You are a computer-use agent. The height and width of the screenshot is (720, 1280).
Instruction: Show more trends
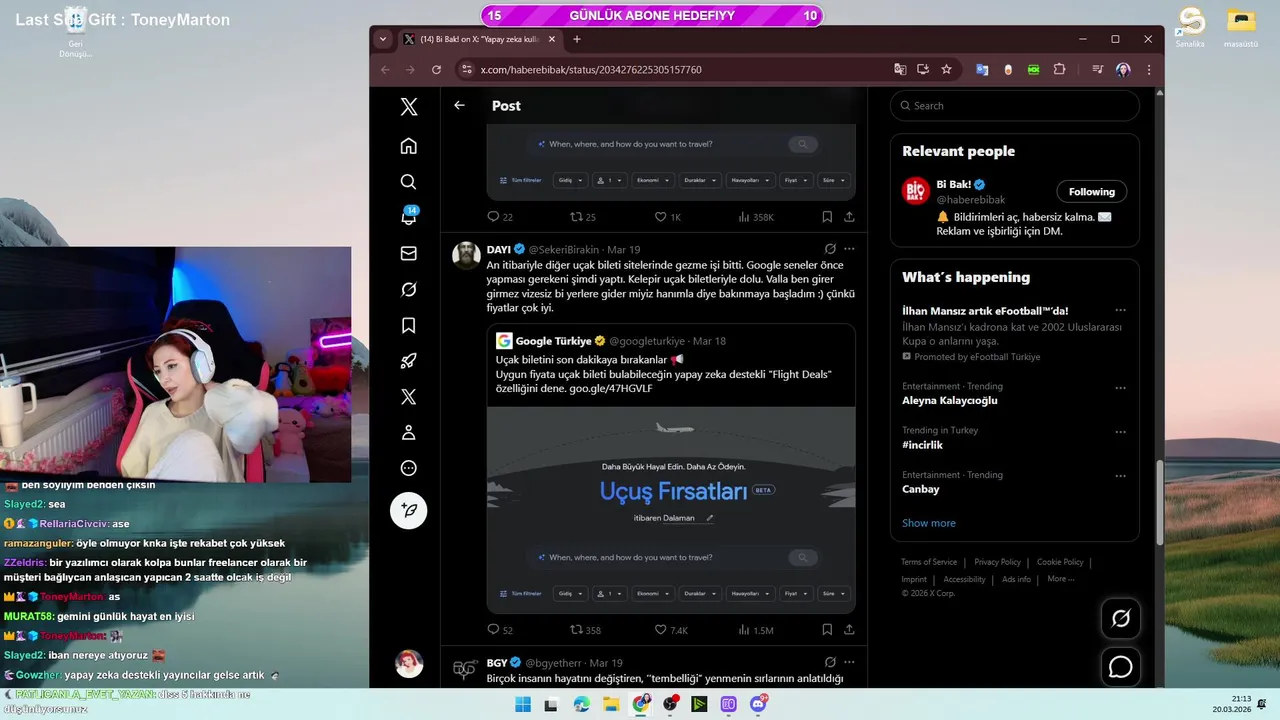pos(928,523)
